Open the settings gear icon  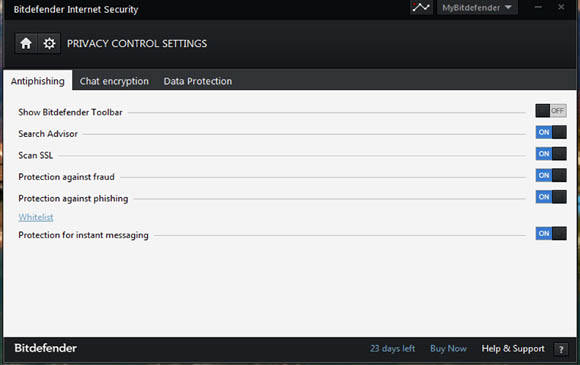point(49,44)
